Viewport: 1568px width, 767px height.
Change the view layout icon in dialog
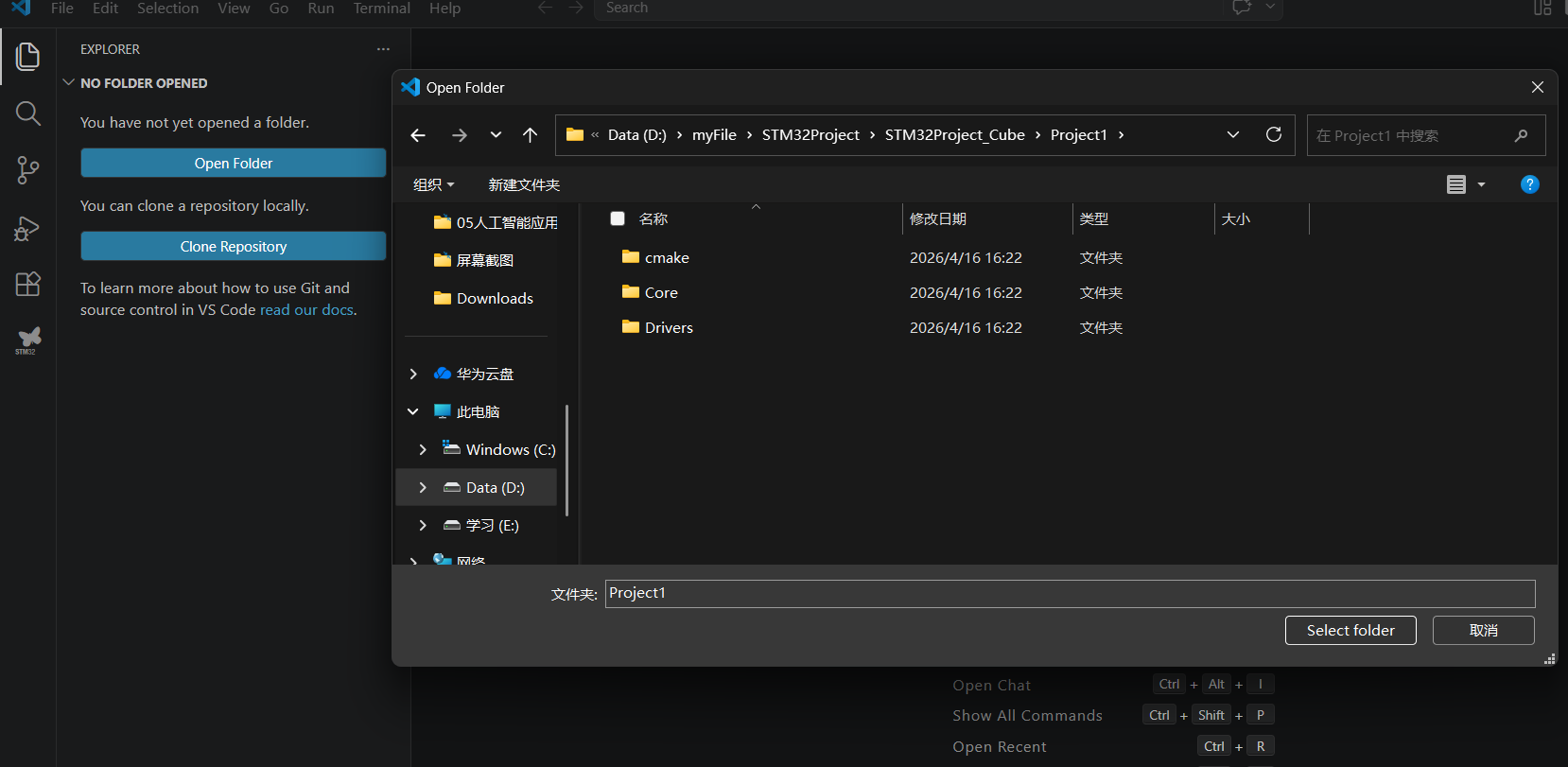click(x=1456, y=184)
